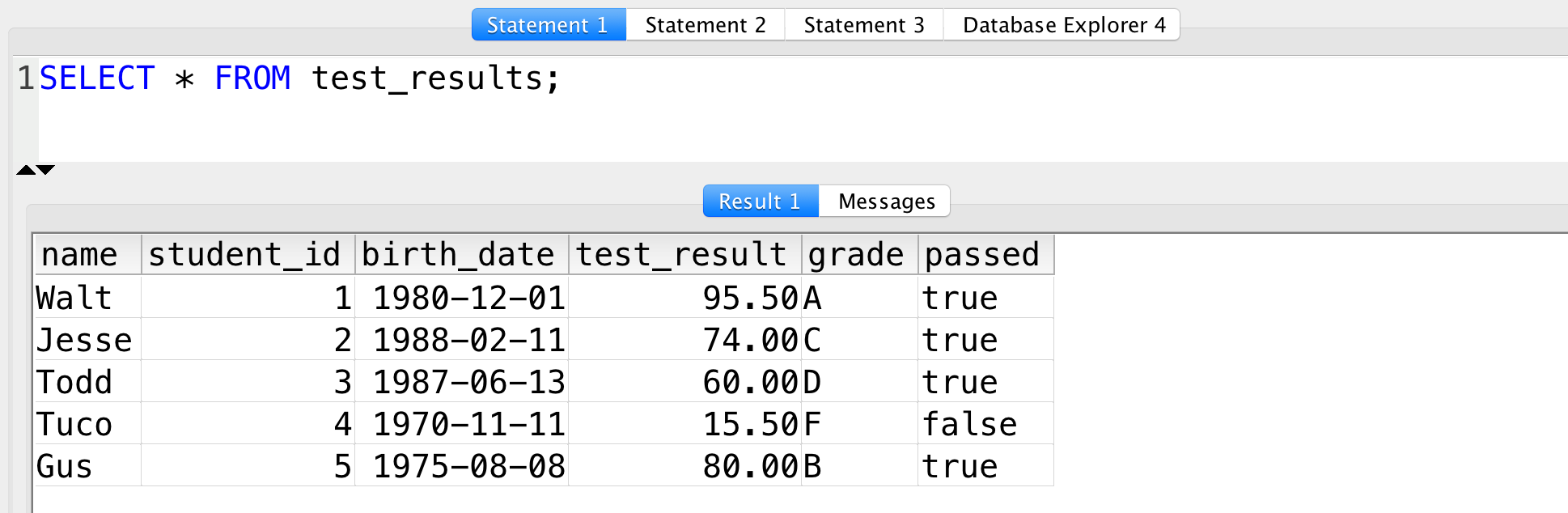Select the name cell 'Tuco'
Screen dimensions: 1568x513
[88, 423]
